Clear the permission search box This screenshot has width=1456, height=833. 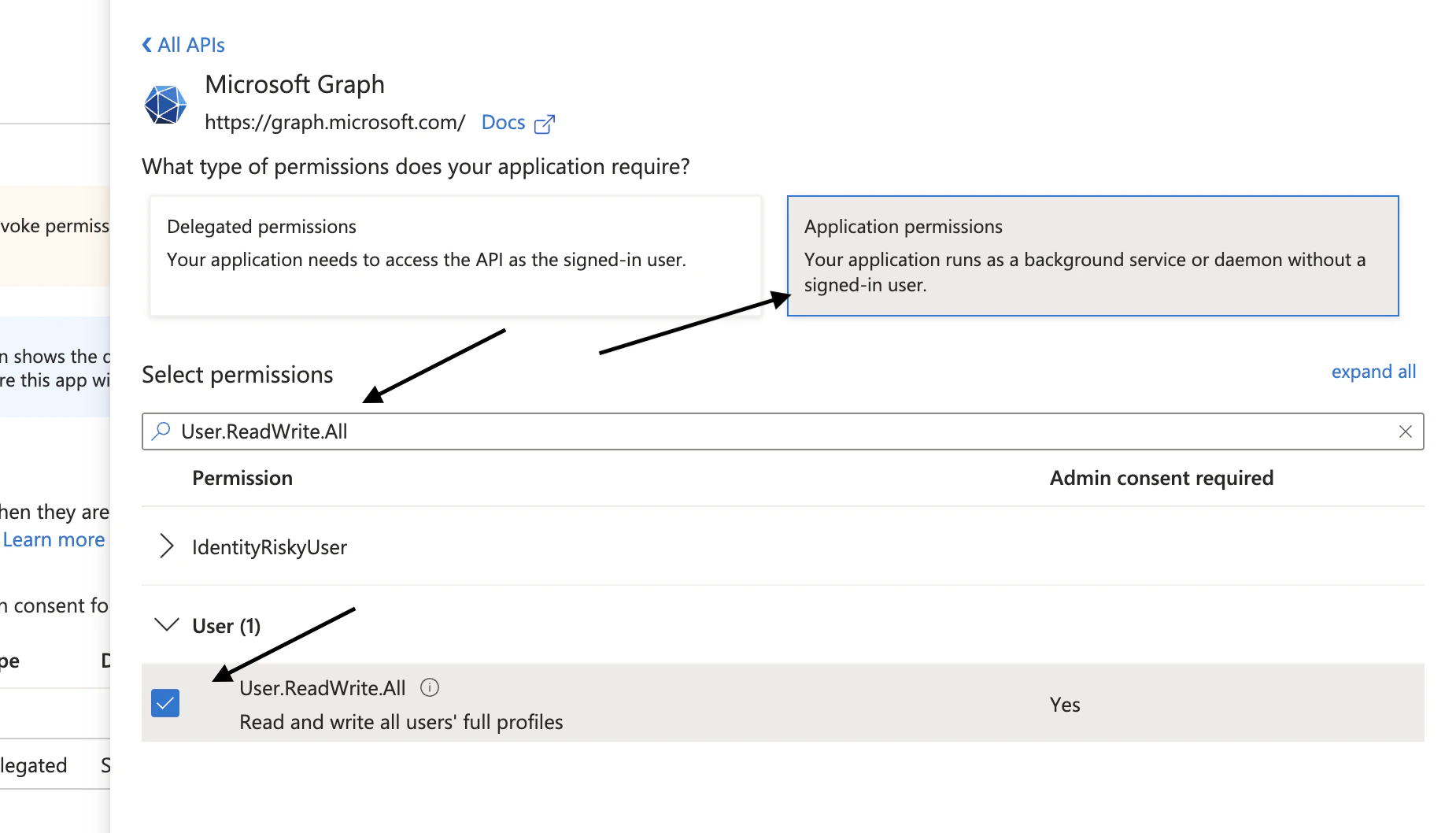point(1405,431)
